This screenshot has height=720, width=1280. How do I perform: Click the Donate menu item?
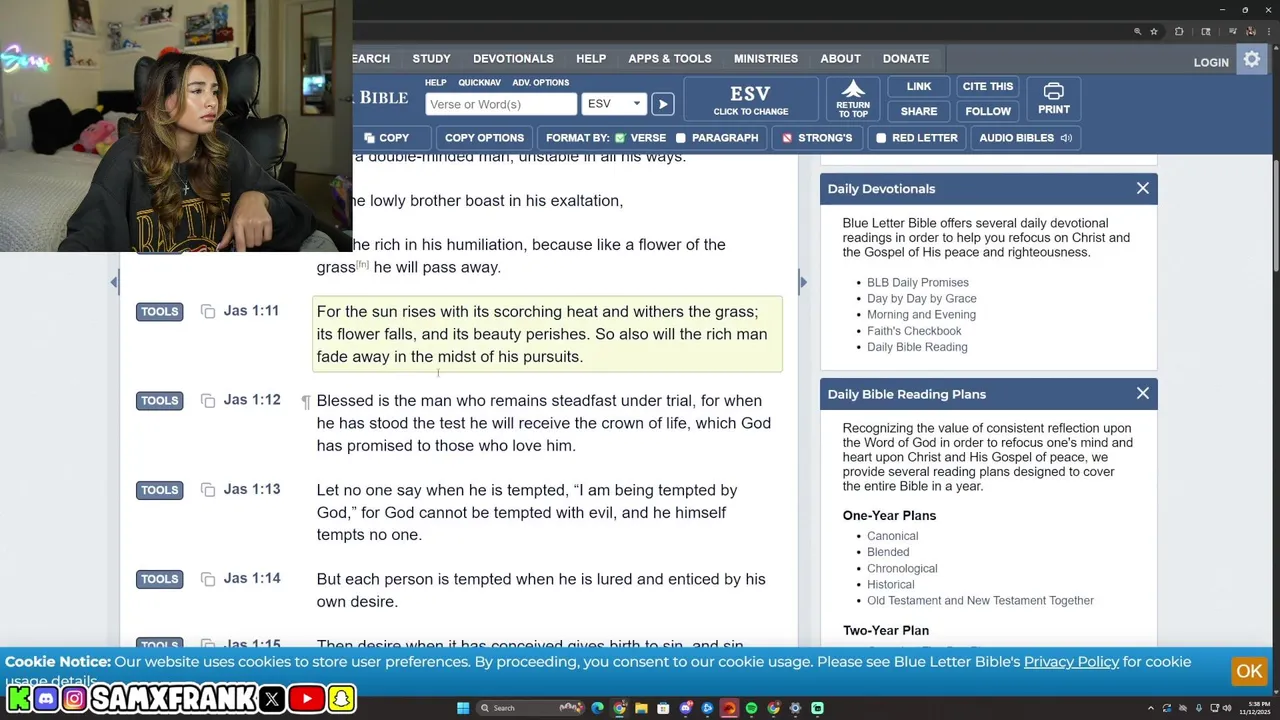coord(906,59)
